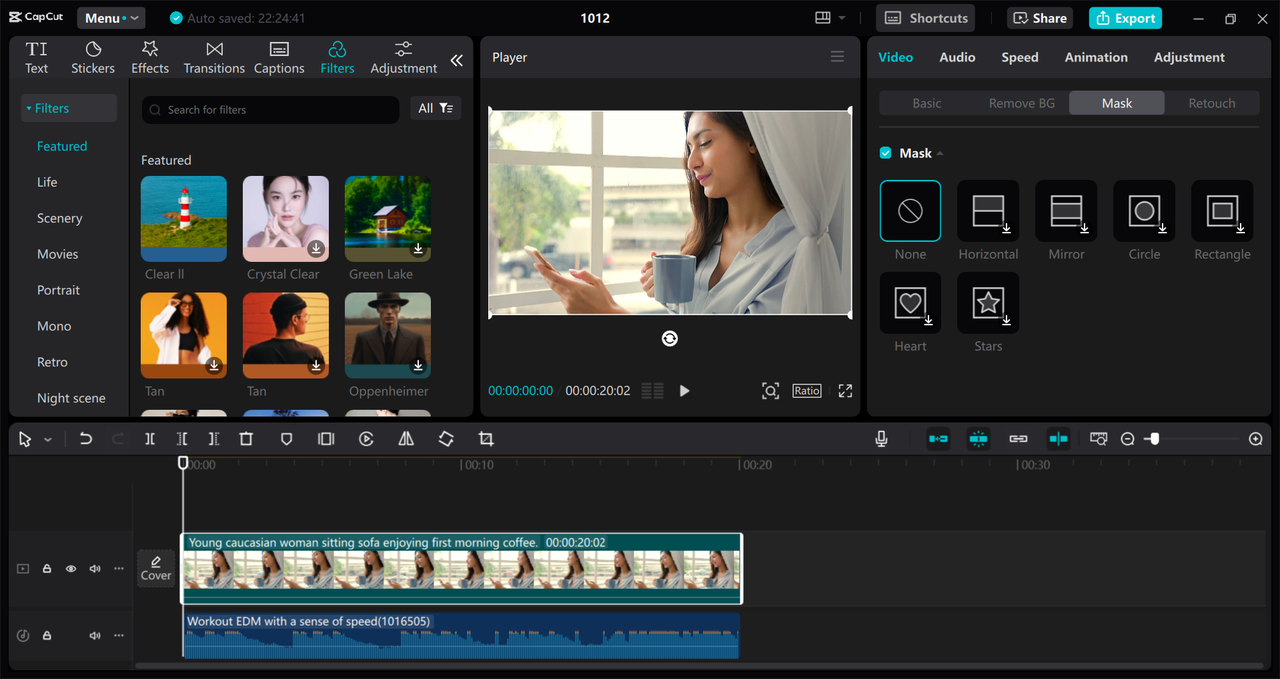Lock the audio track

pyautogui.click(x=47, y=636)
